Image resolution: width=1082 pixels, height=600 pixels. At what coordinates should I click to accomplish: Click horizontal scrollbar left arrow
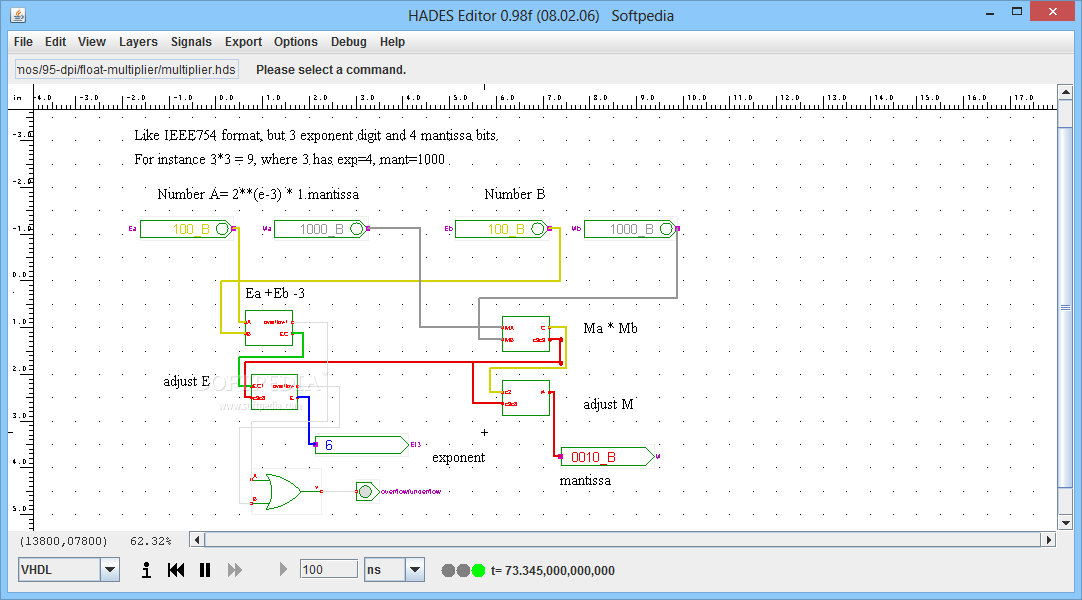197,540
